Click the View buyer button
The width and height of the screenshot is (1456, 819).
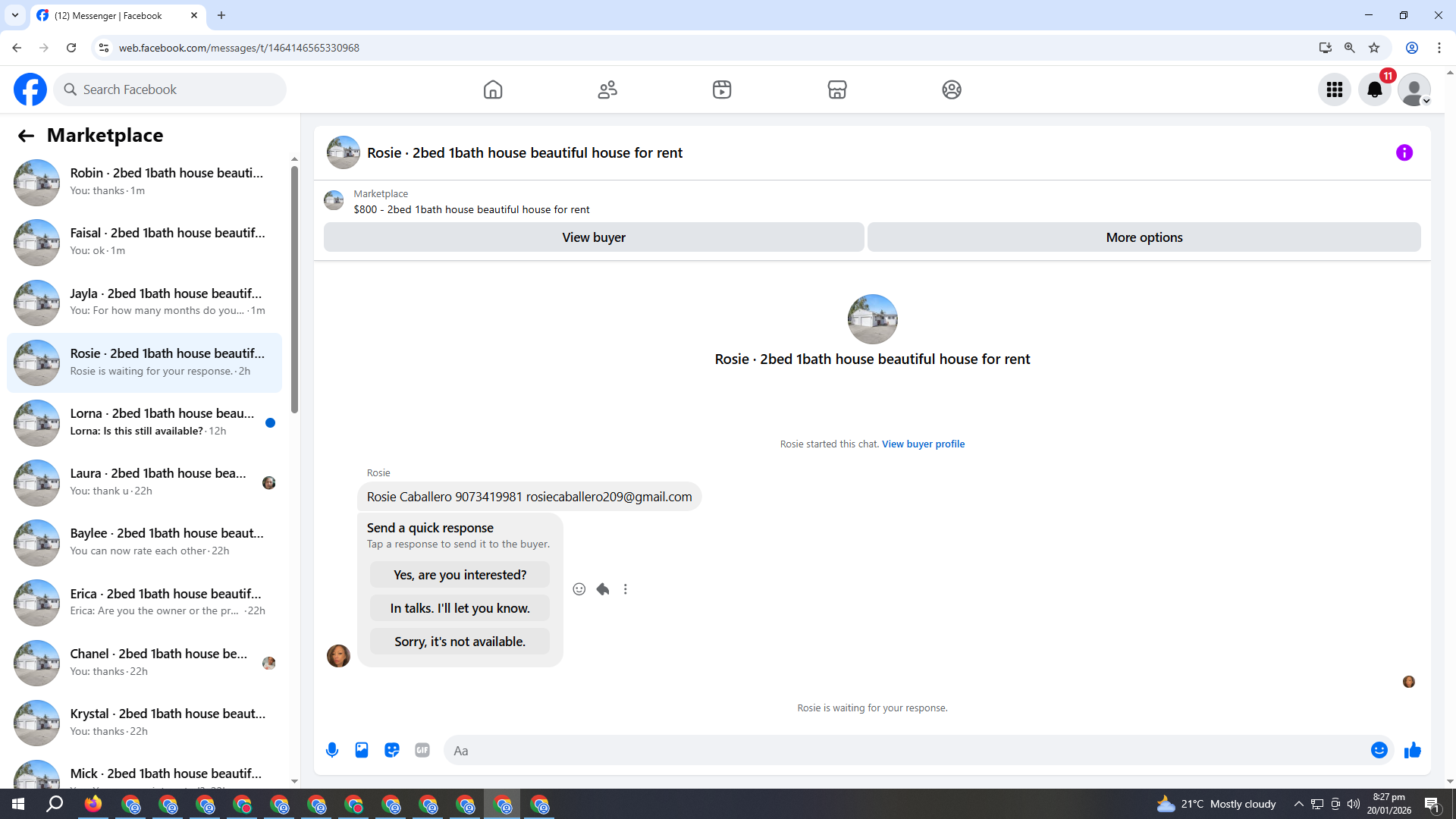click(594, 237)
